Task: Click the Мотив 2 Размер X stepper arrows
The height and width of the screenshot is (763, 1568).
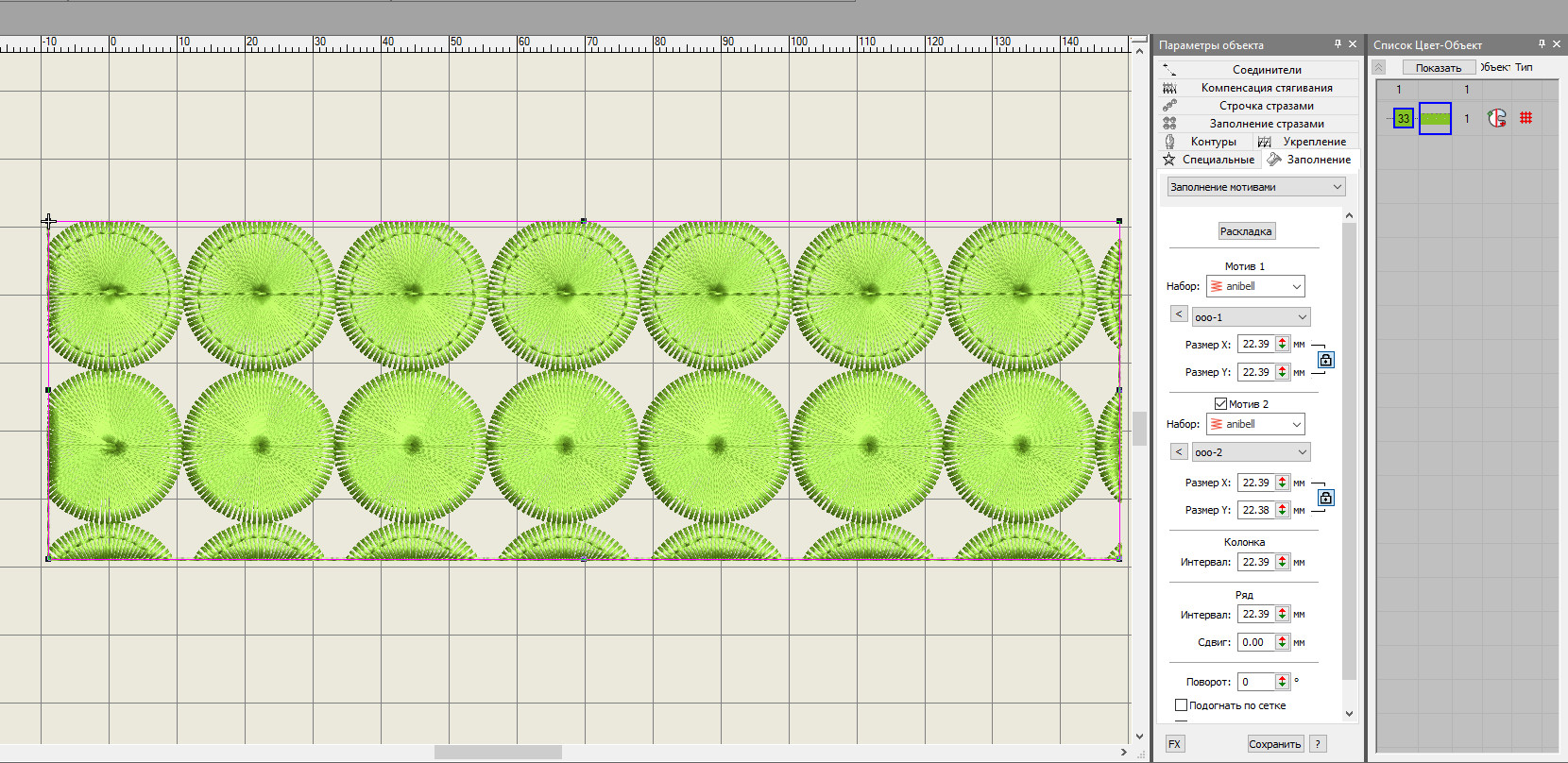Action: pos(1283,483)
